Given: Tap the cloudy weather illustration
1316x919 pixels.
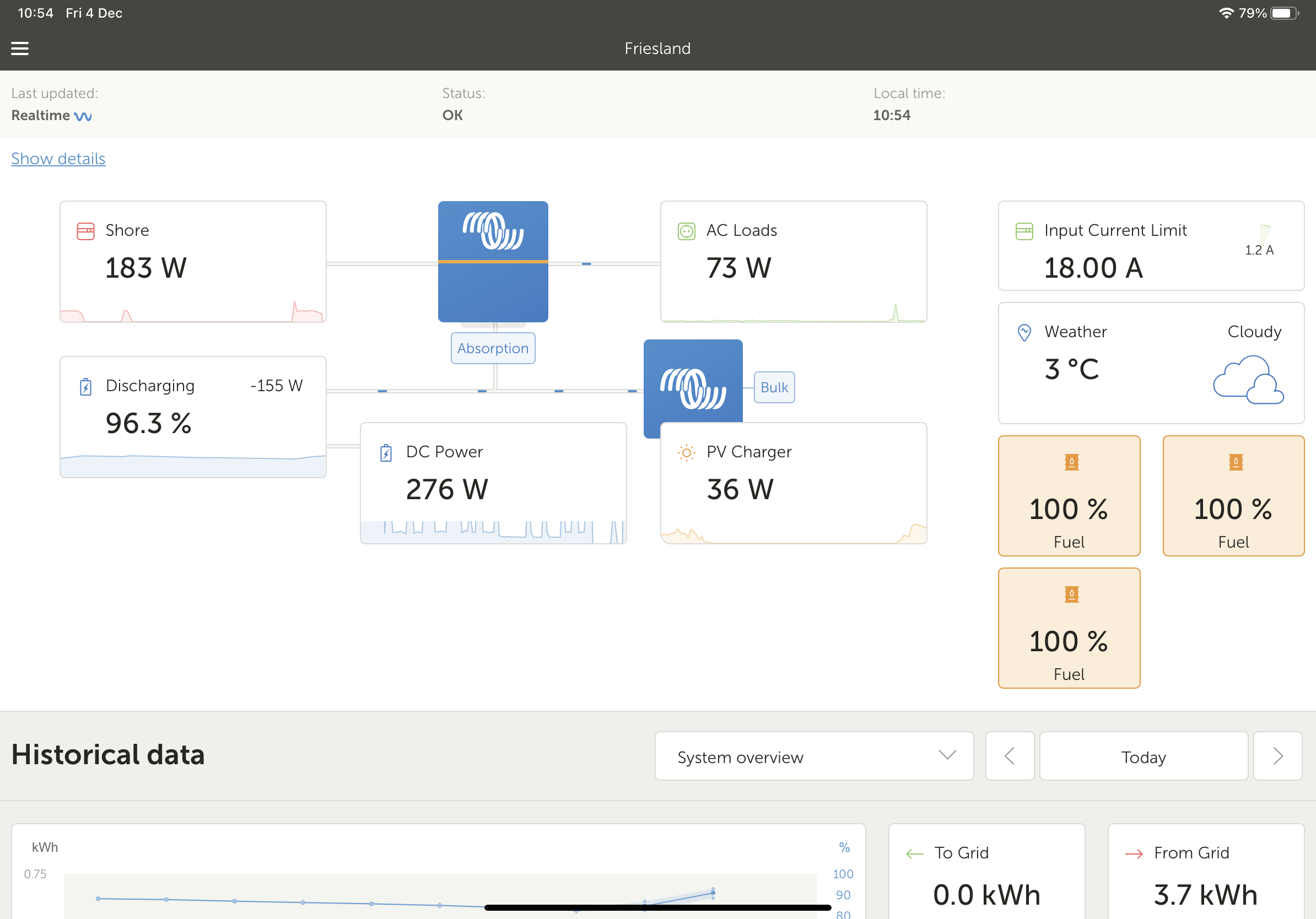Looking at the screenshot, I should pyautogui.click(x=1248, y=379).
